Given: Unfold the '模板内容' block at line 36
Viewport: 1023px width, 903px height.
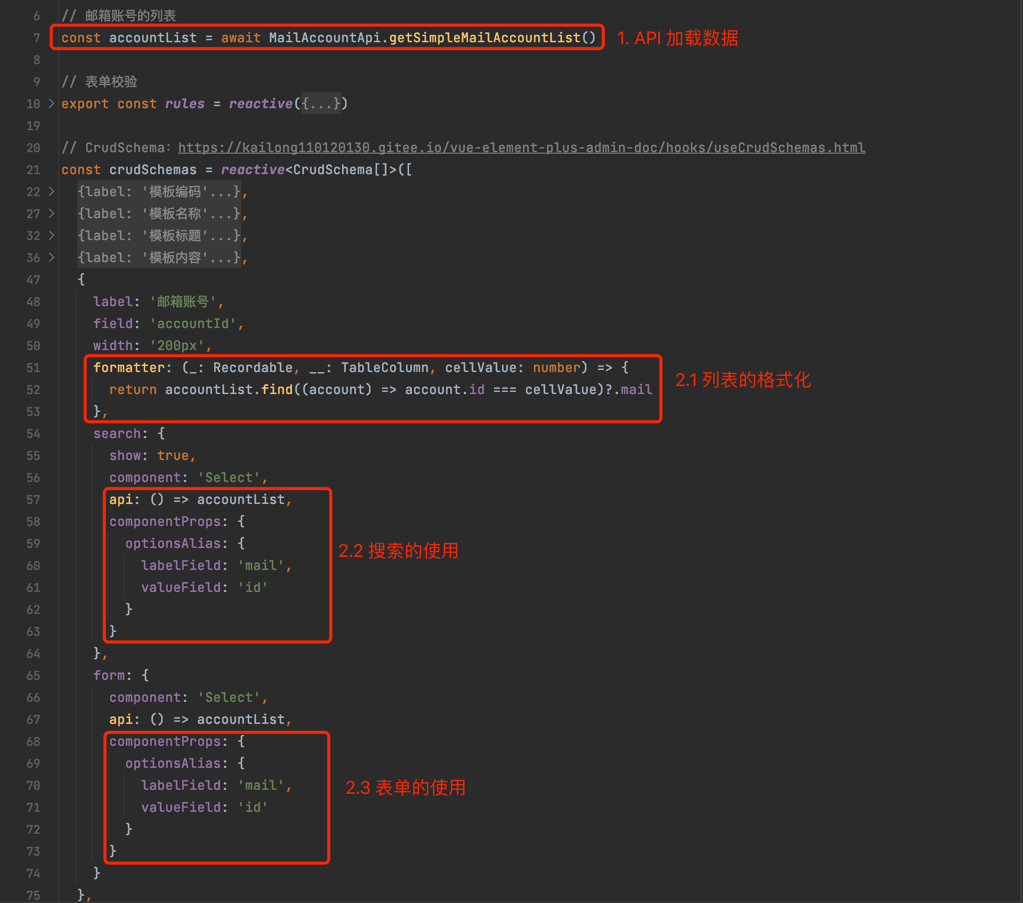Looking at the screenshot, I should pos(52,258).
